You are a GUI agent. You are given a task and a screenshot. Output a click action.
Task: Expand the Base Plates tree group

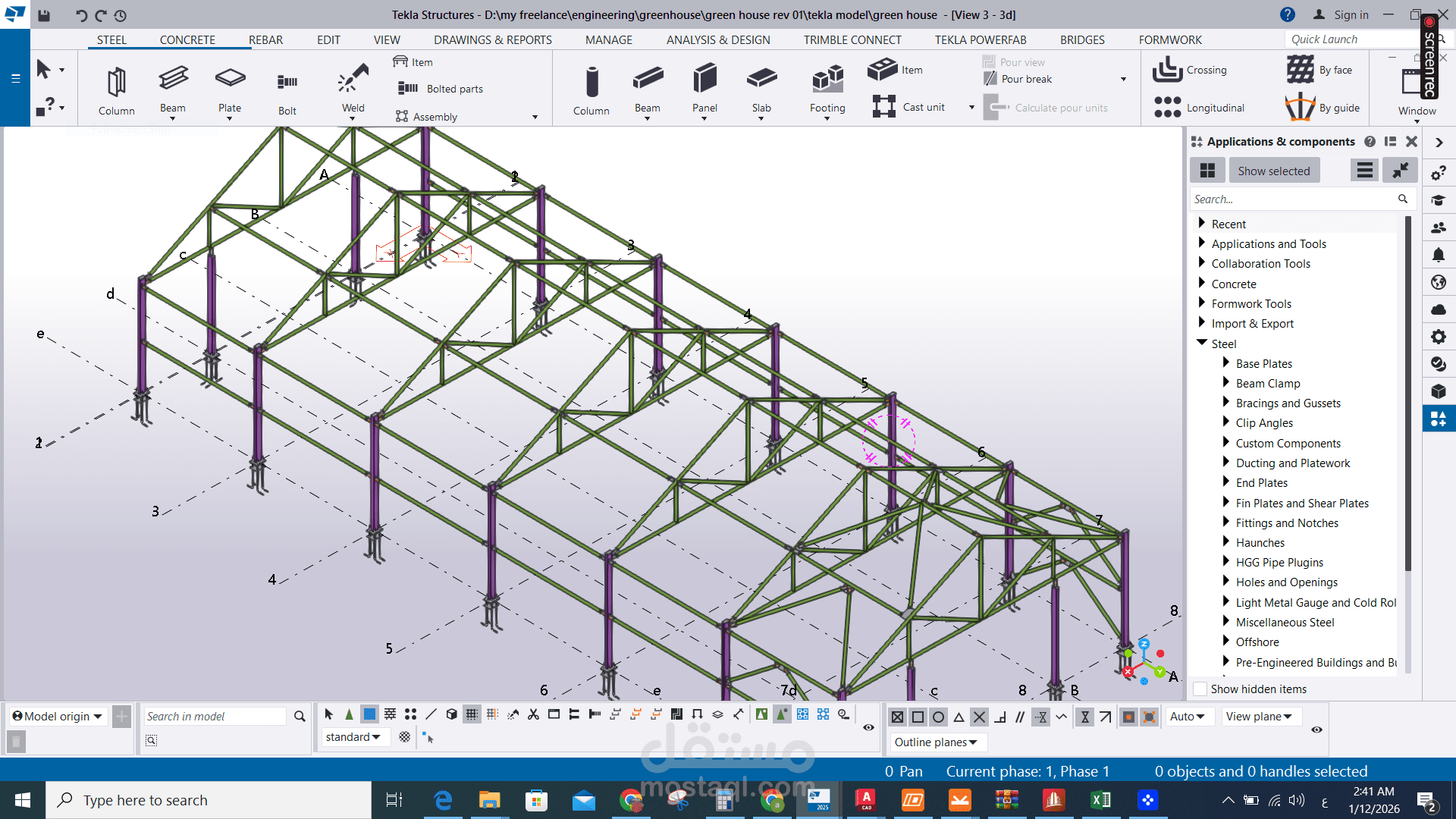[x=1226, y=363]
